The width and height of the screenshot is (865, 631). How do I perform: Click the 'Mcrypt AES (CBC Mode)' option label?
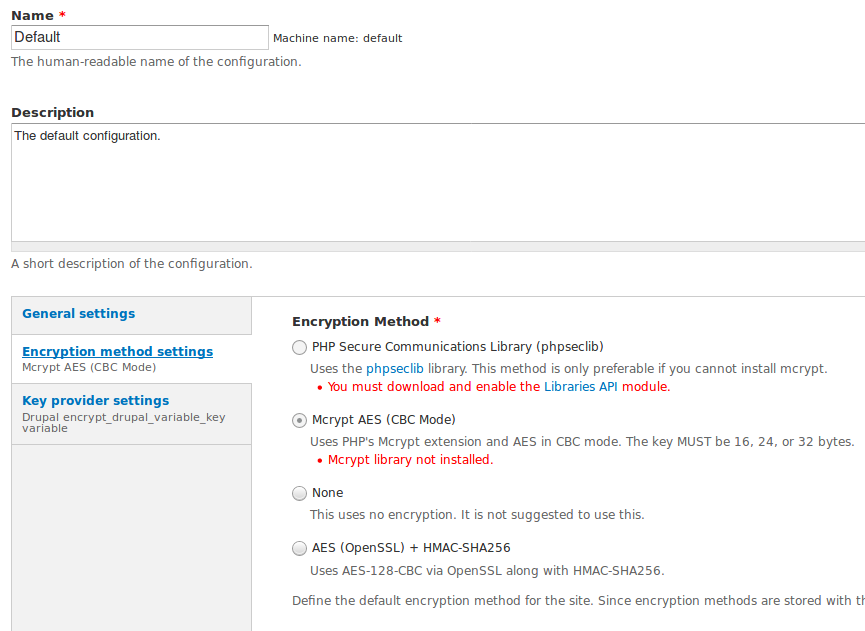coord(384,420)
